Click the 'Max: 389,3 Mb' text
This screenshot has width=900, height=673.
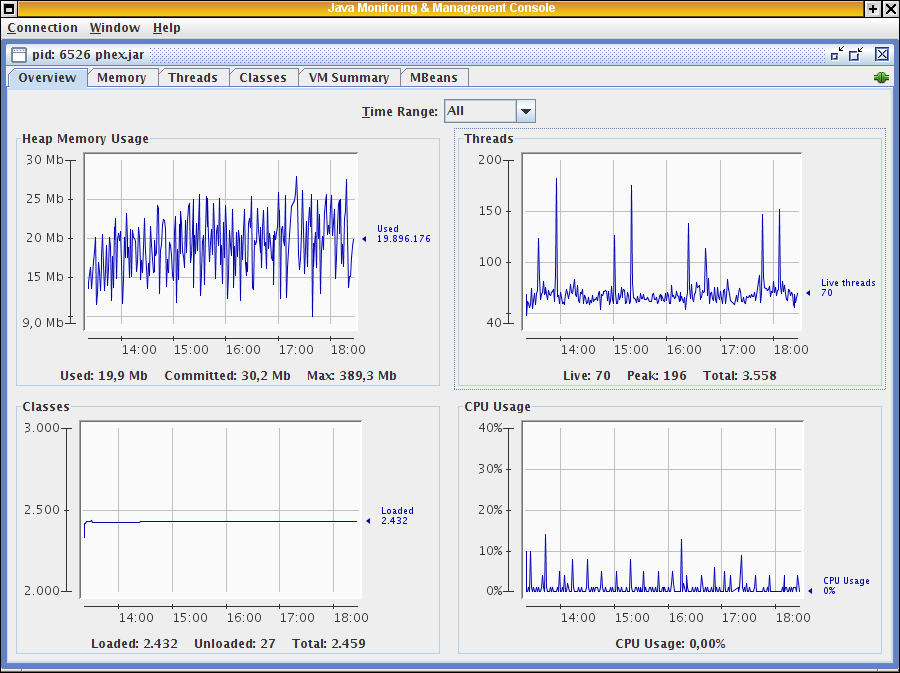[352, 376]
